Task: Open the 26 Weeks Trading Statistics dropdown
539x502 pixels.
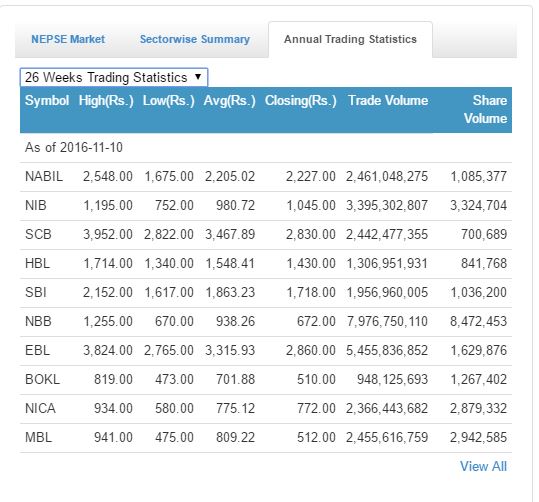Action: [114, 77]
